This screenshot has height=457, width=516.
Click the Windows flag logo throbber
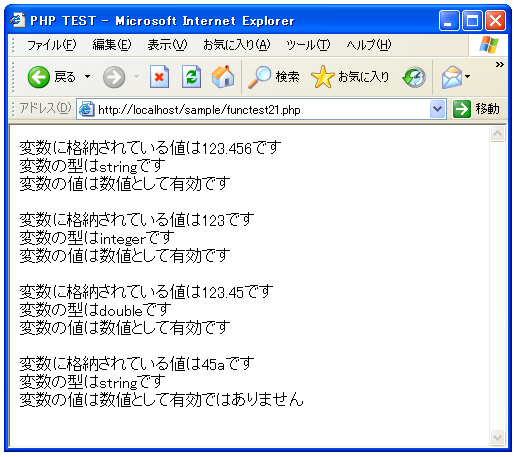(489, 45)
